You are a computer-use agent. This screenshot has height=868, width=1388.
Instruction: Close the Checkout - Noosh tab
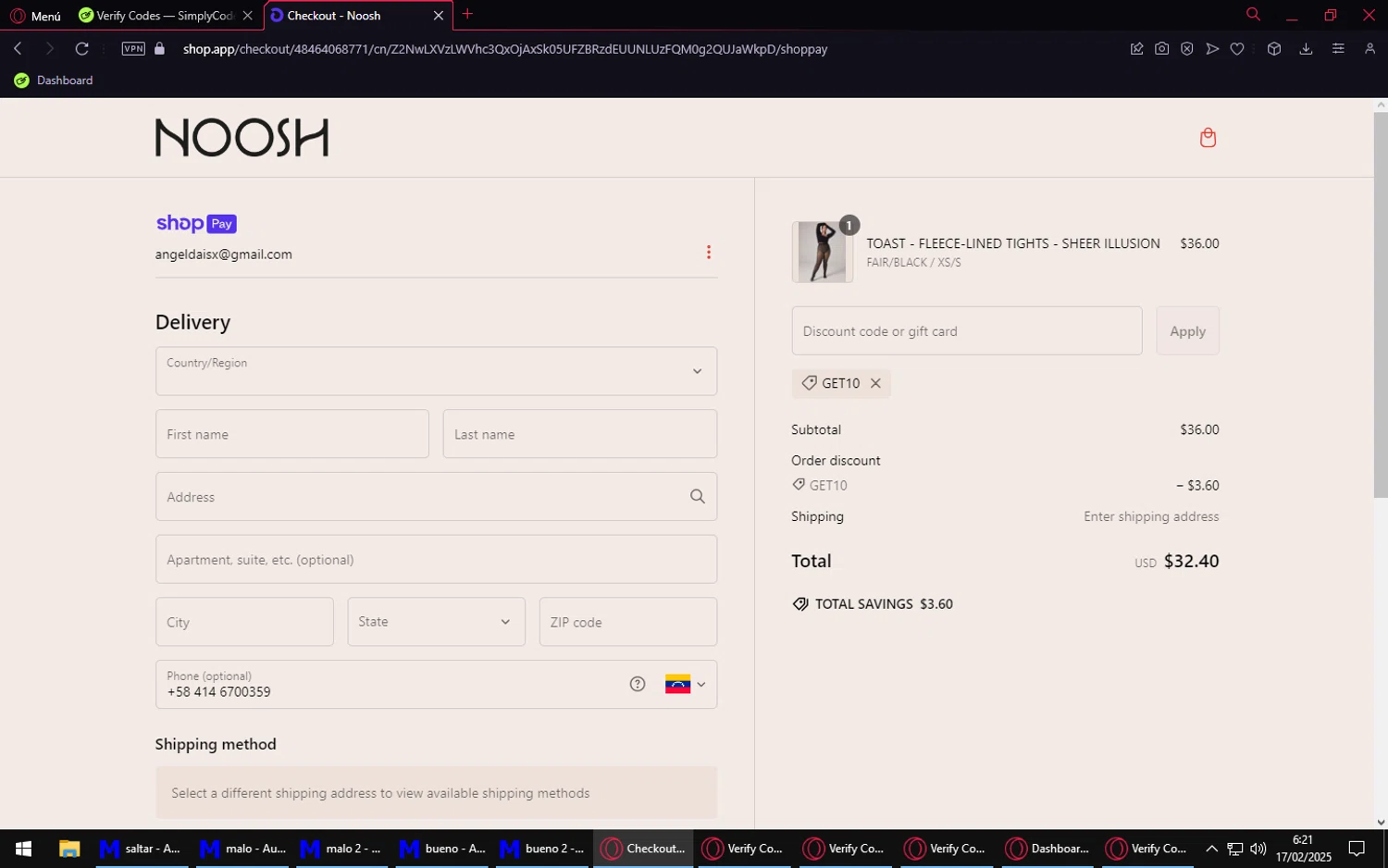pos(439,16)
